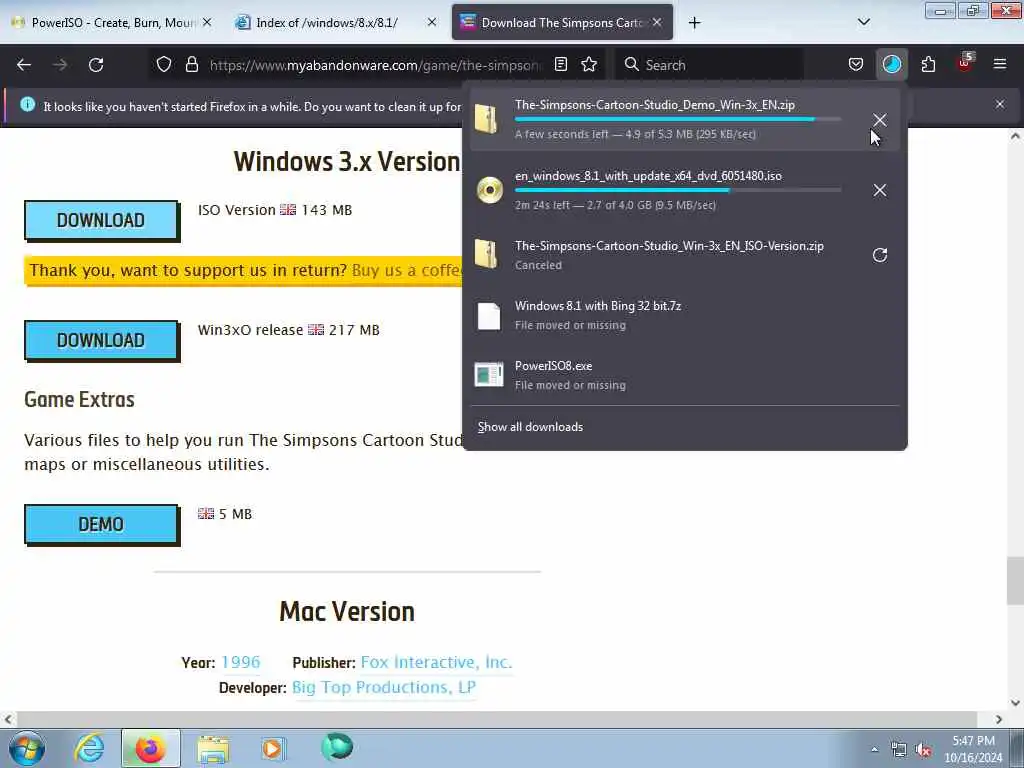The width and height of the screenshot is (1024, 768).
Task: Click the page vertical scrollbar thumb
Action: tap(1015, 581)
